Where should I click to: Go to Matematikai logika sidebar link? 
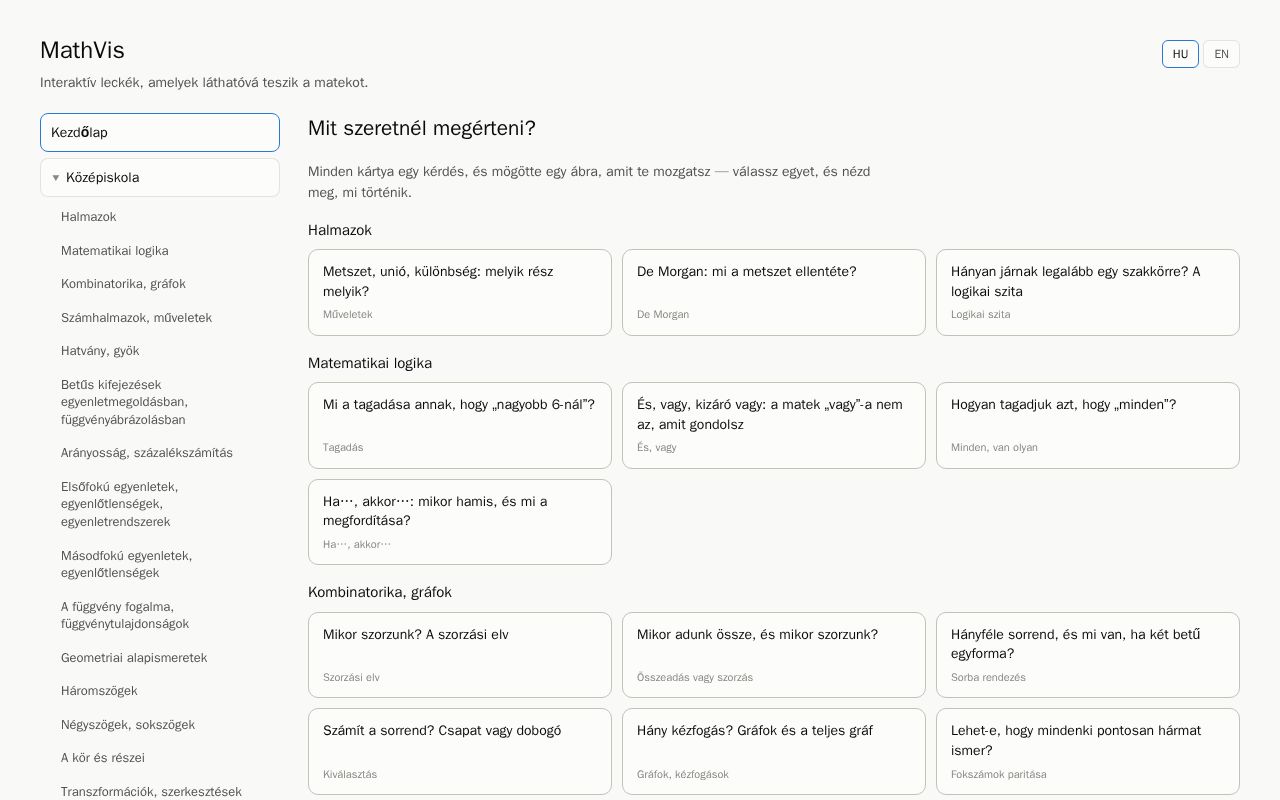click(114, 251)
